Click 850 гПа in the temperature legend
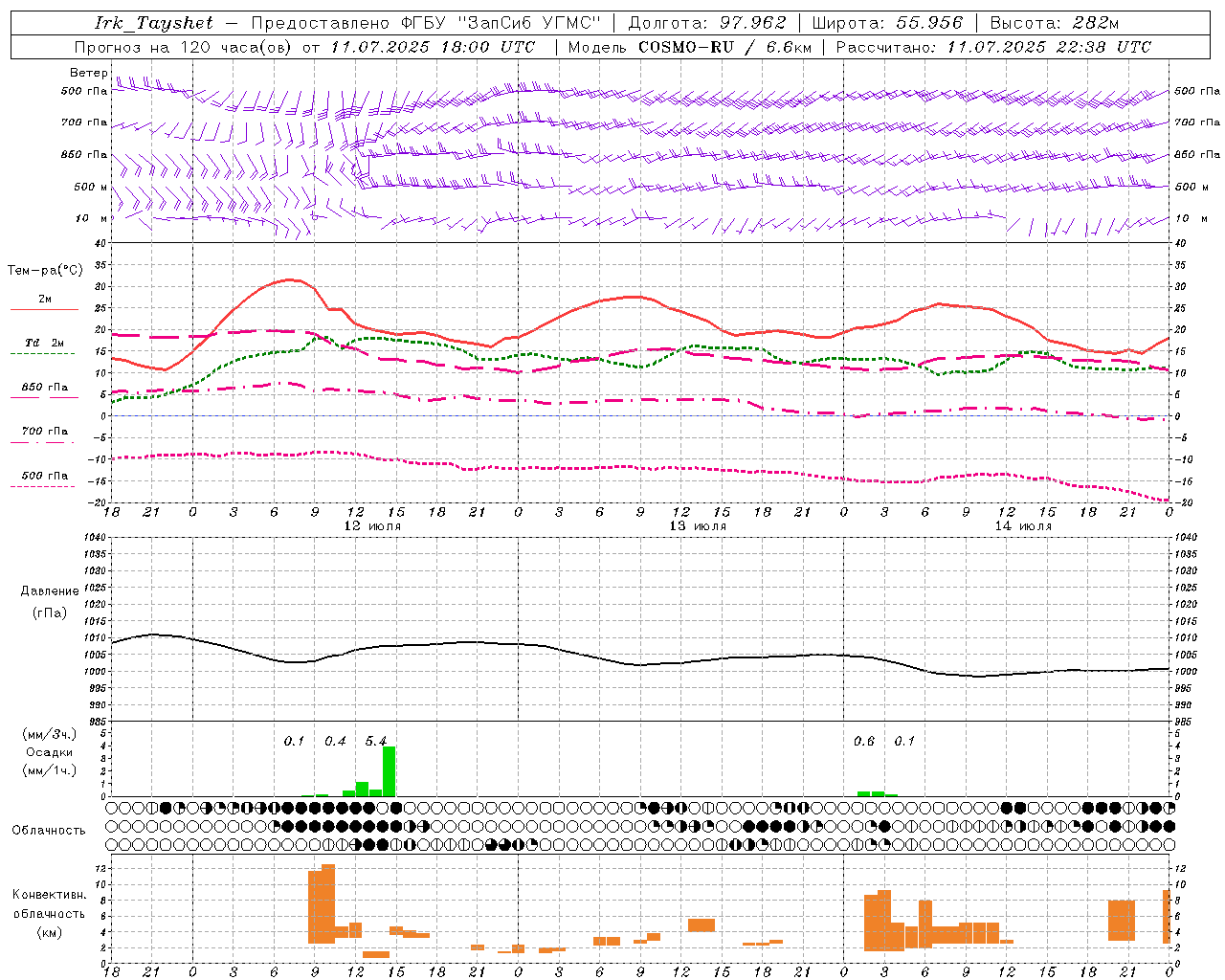The height and width of the screenshot is (980, 1225). (44, 388)
